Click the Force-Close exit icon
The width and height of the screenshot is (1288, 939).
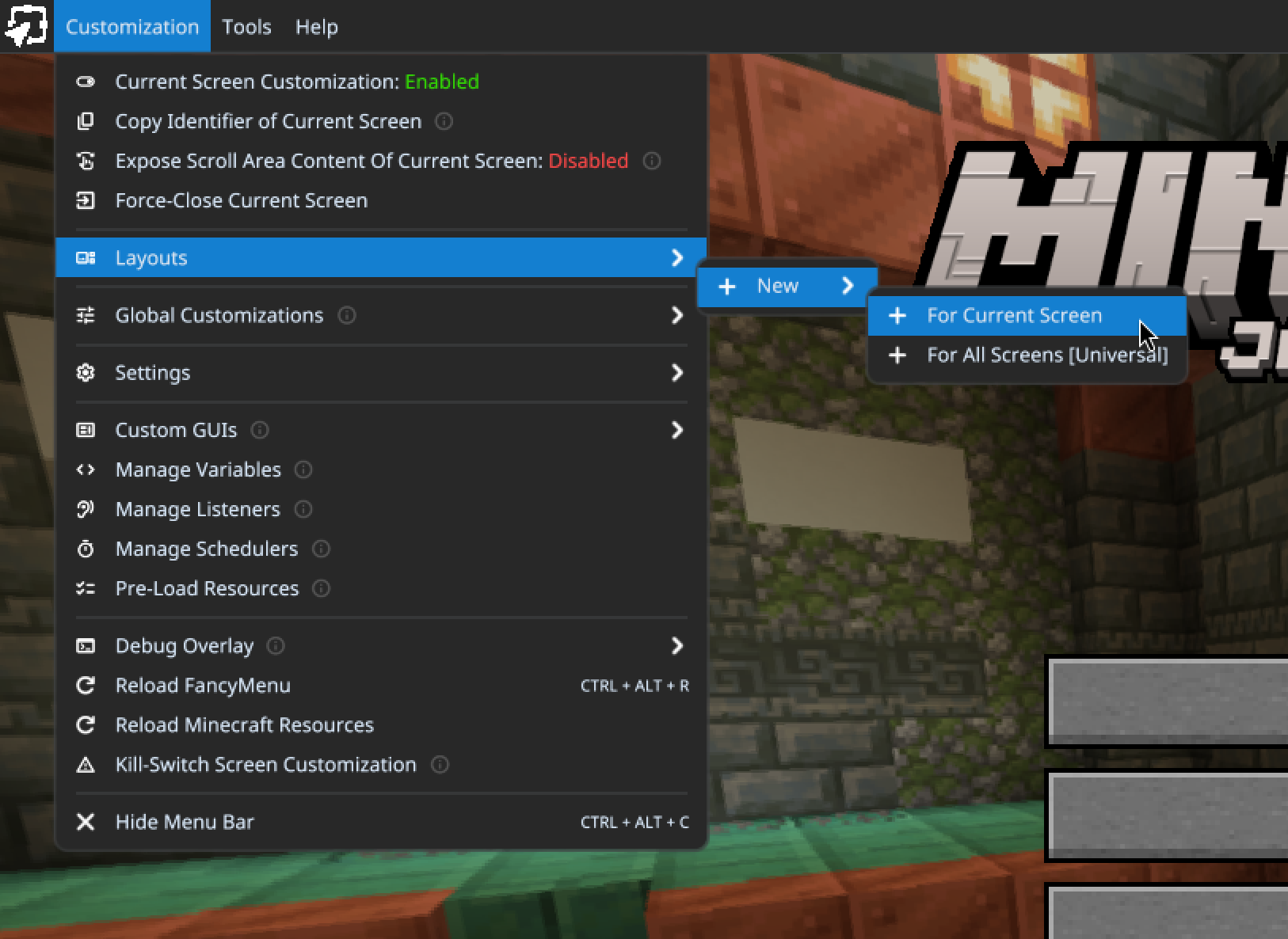coord(86,200)
